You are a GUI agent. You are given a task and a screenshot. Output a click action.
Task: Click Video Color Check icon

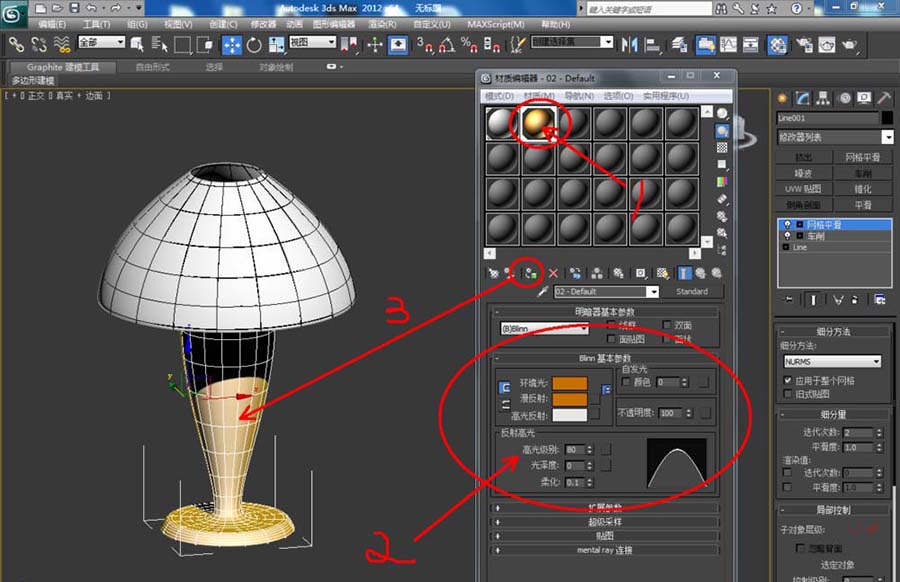click(x=722, y=182)
